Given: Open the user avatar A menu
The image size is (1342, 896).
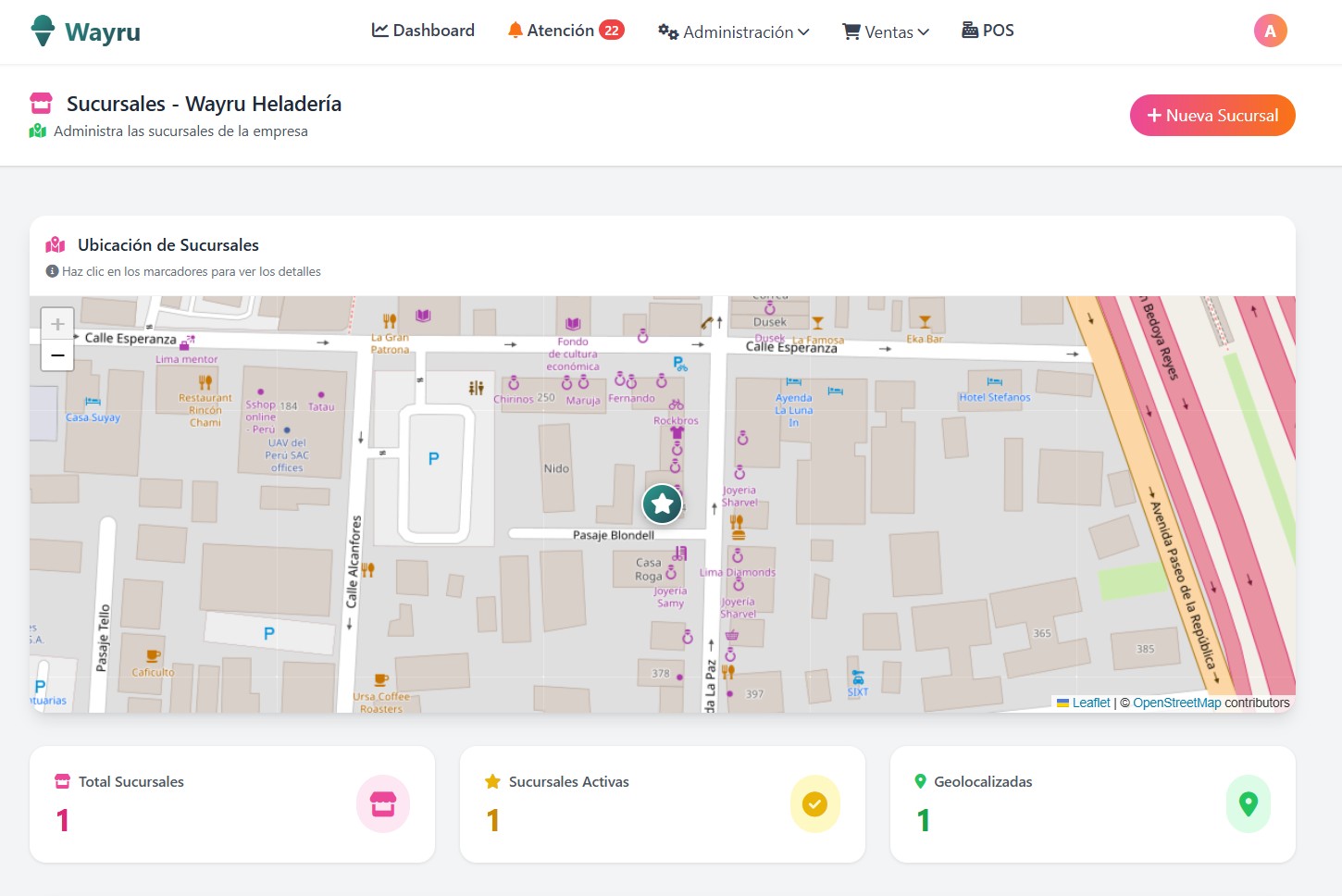Looking at the screenshot, I should click(1270, 31).
